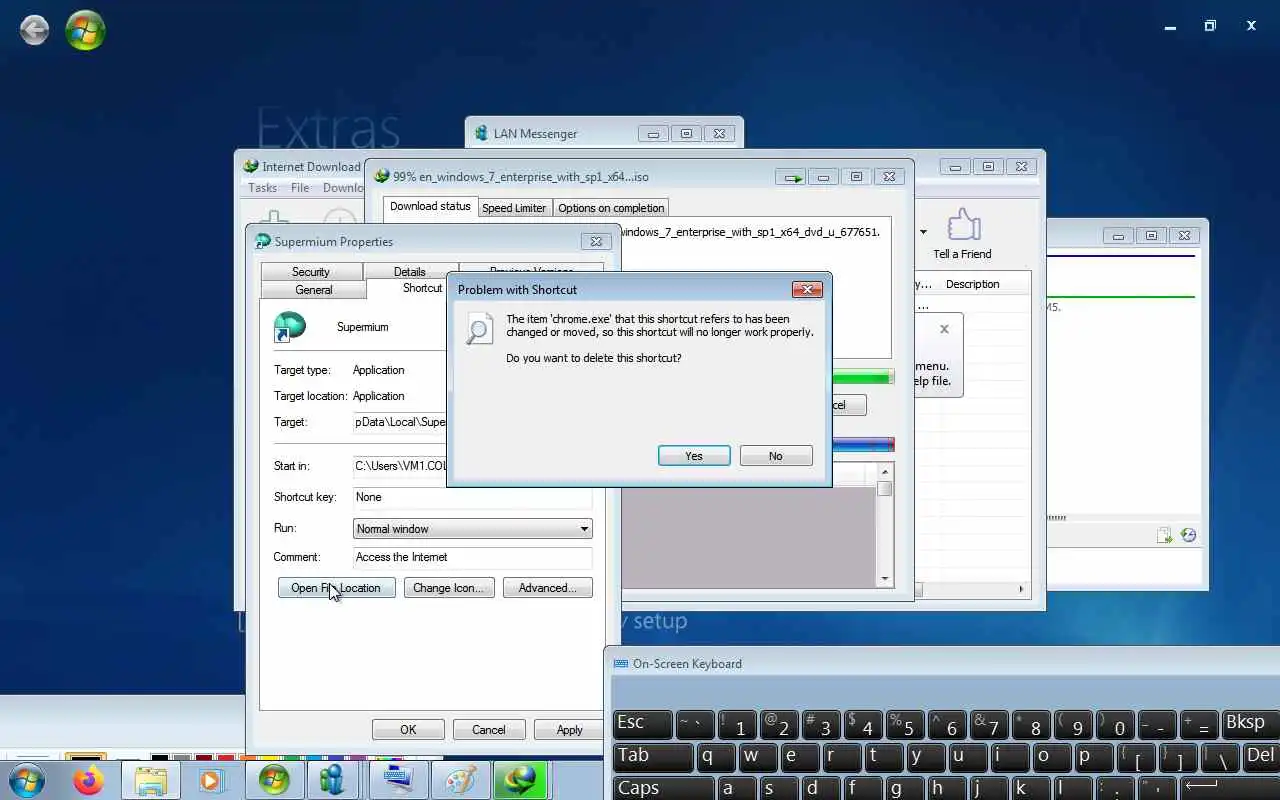Click the Supermium application icon in Properties
1280x800 pixels.
coord(290,327)
